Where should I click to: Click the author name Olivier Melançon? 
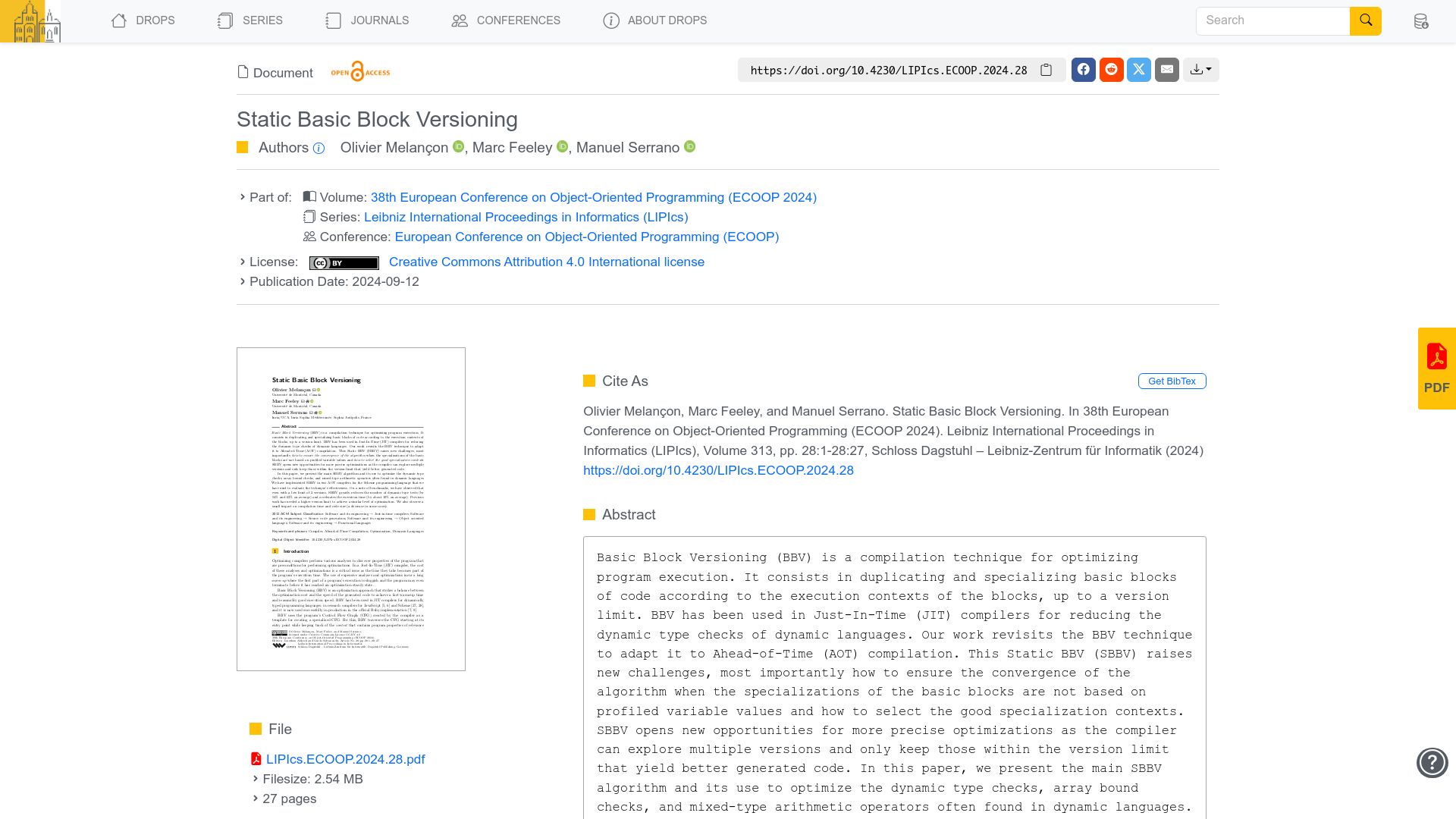pyautogui.click(x=394, y=148)
